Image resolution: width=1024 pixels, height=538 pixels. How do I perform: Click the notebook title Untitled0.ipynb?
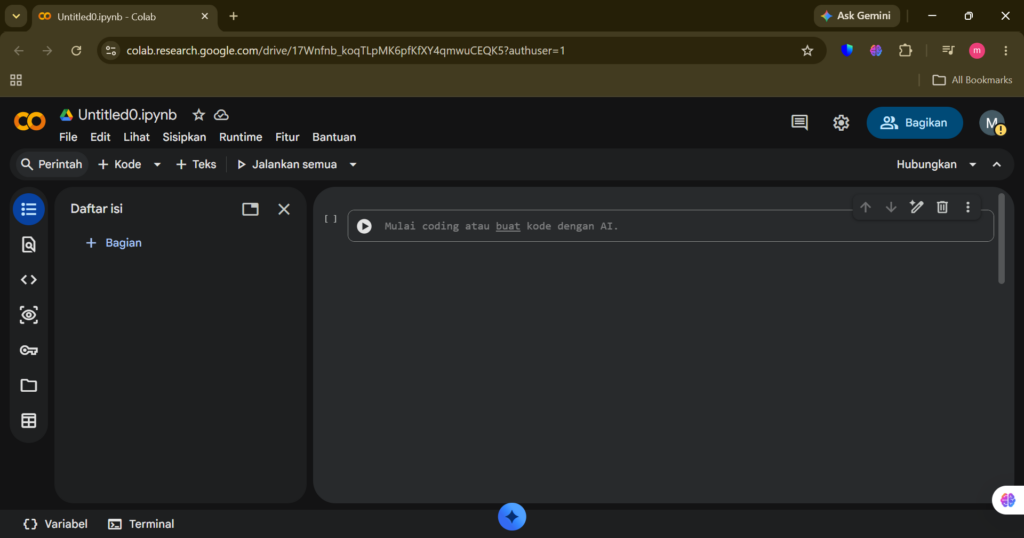(x=127, y=115)
